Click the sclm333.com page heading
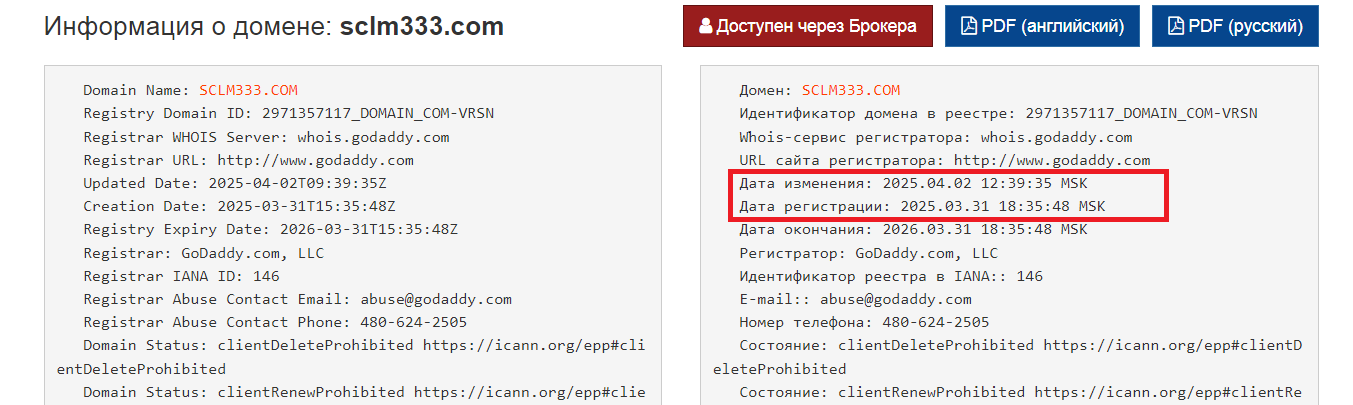This screenshot has width=1353, height=405. click(x=421, y=26)
